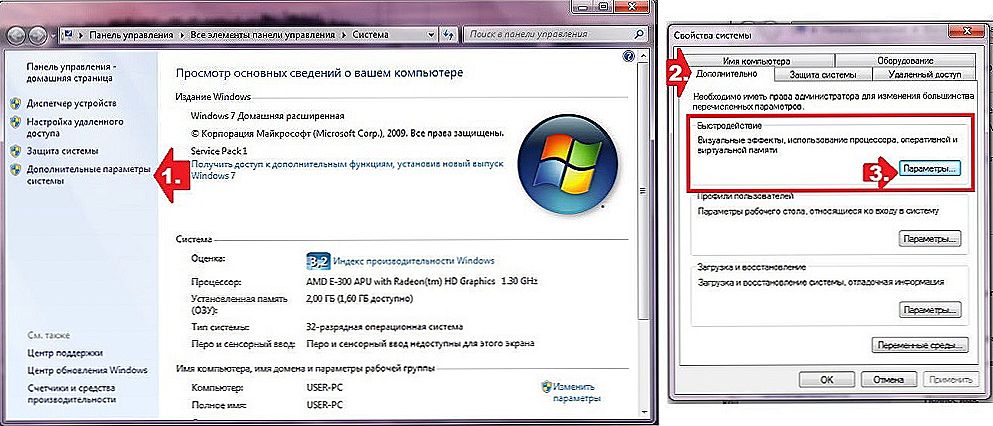Click OK in Свойства системы dialog
The image size is (993, 426).
point(826,380)
